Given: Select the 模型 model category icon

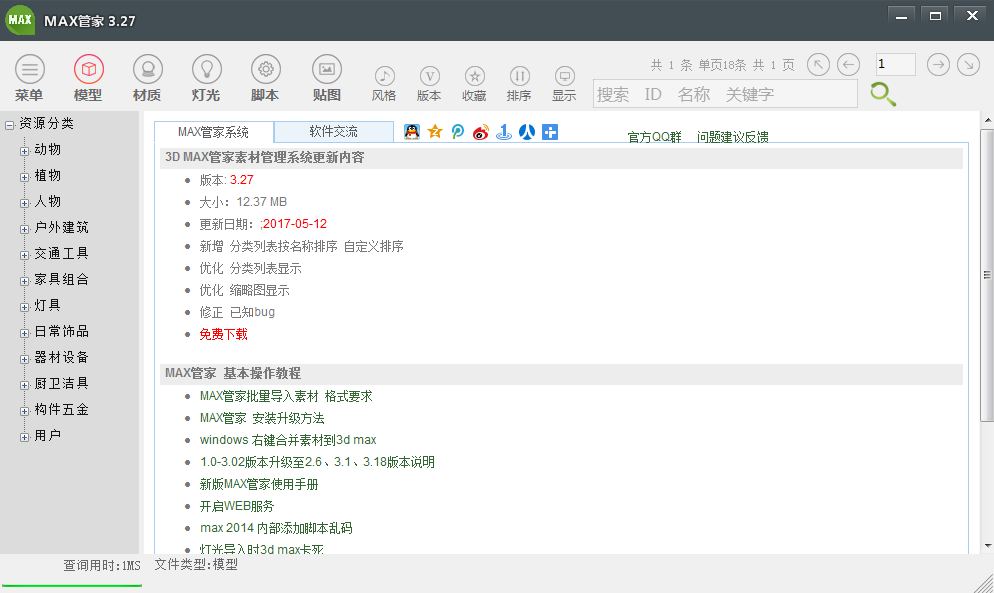Looking at the screenshot, I should pos(88,70).
